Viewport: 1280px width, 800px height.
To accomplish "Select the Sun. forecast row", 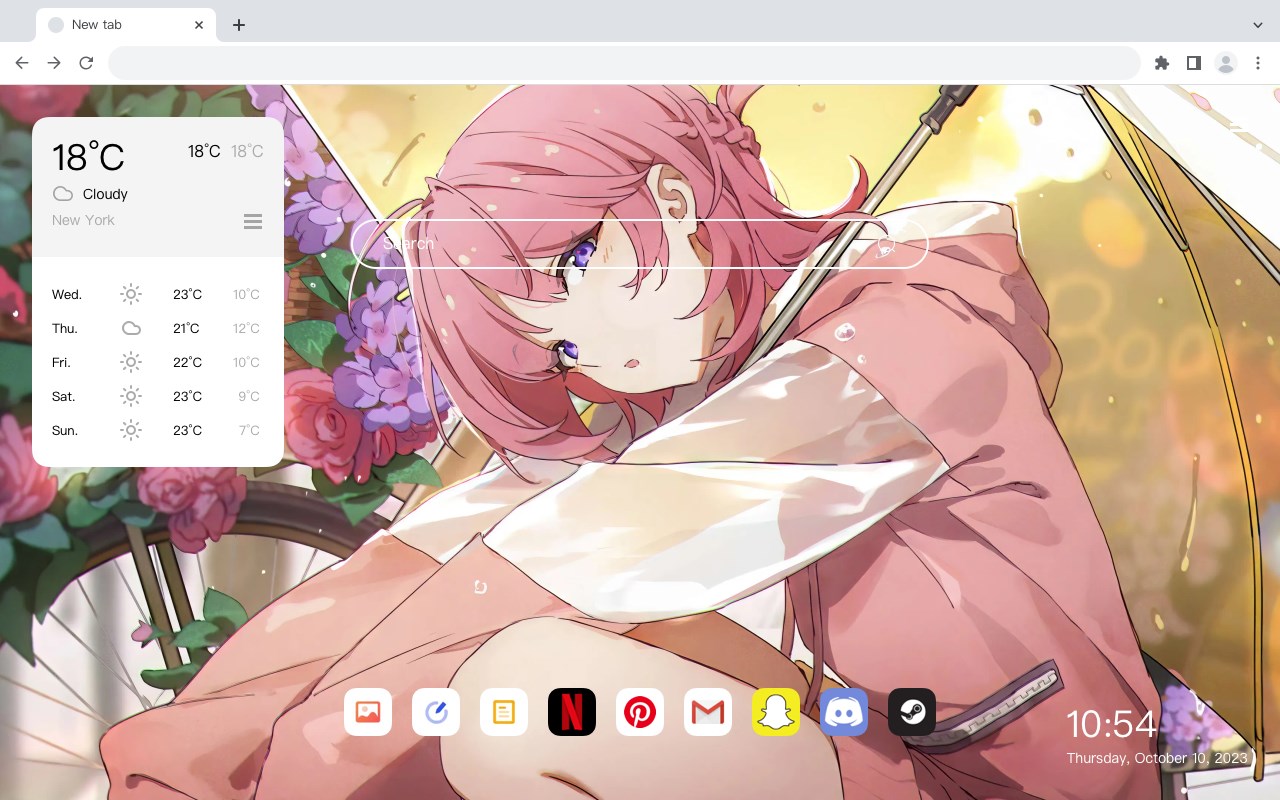I will point(157,430).
